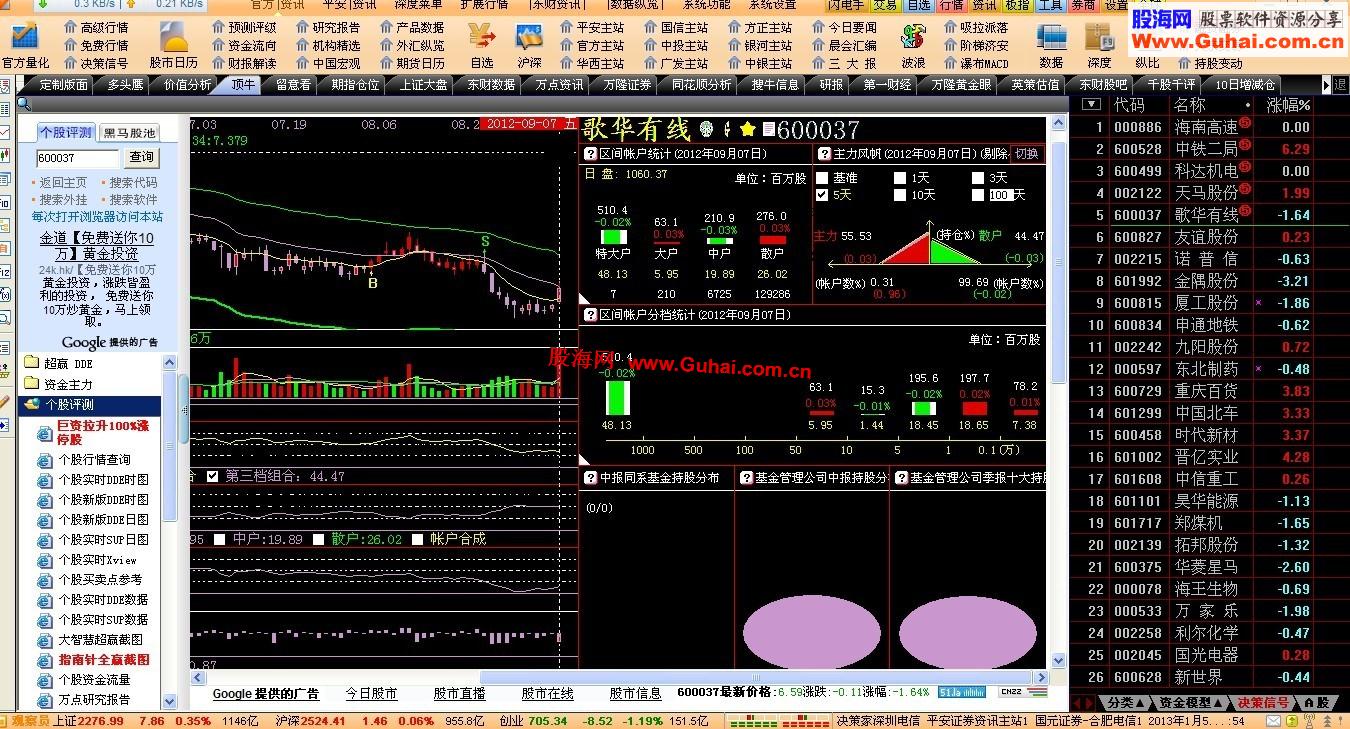Toggle the 基准 checkbox
Viewport: 1350px width, 729px height.
[822, 178]
